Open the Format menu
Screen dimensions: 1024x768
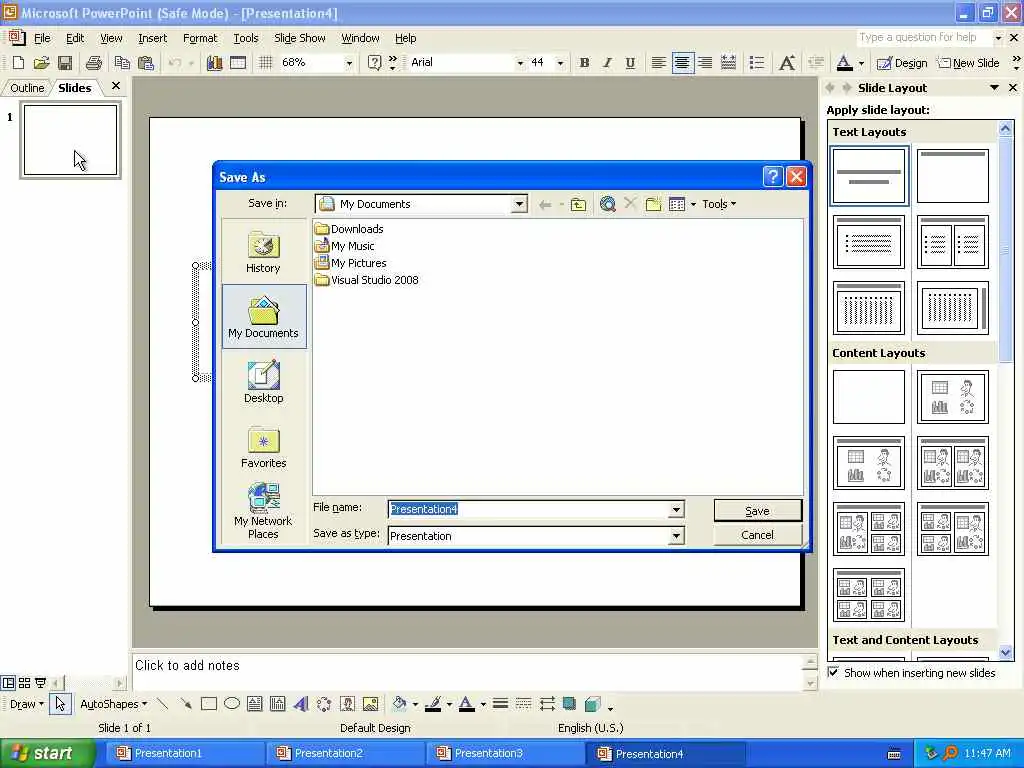[200, 38]
